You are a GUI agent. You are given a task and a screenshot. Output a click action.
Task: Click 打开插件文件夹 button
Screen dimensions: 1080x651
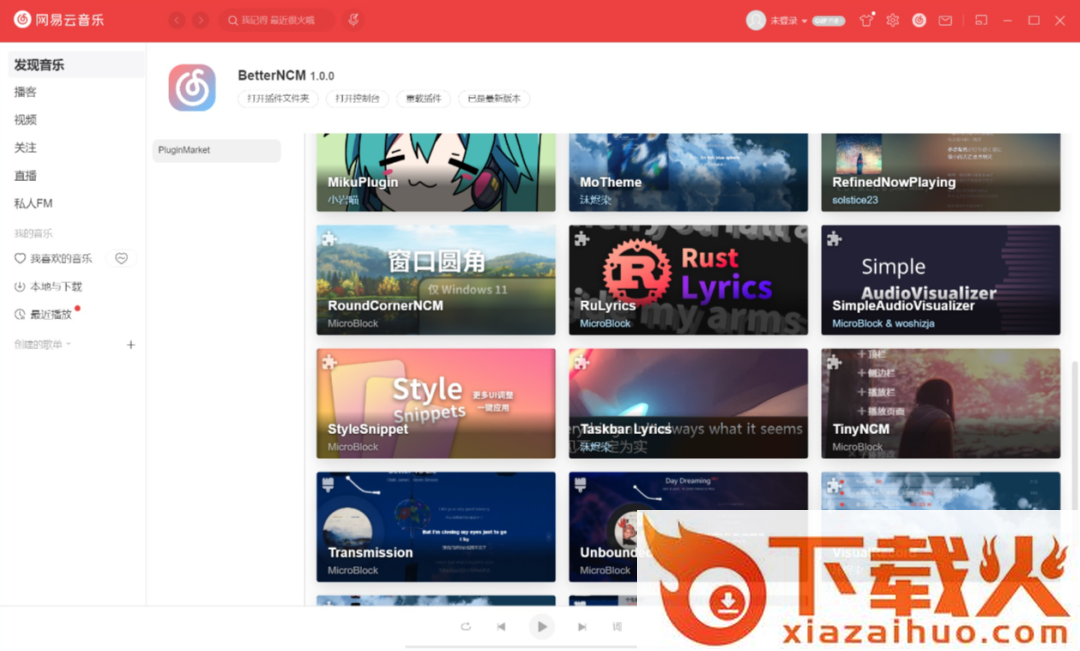point(278,99)
